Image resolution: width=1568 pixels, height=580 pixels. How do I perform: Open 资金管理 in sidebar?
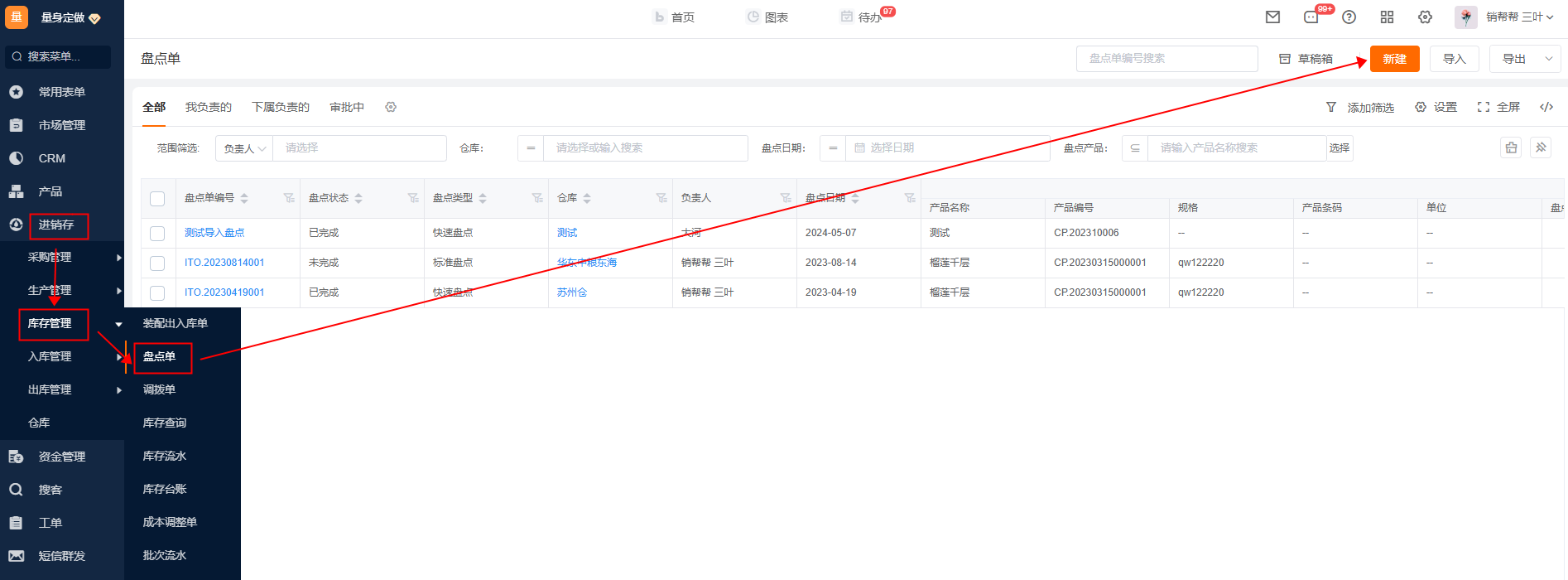click(62, 457)
